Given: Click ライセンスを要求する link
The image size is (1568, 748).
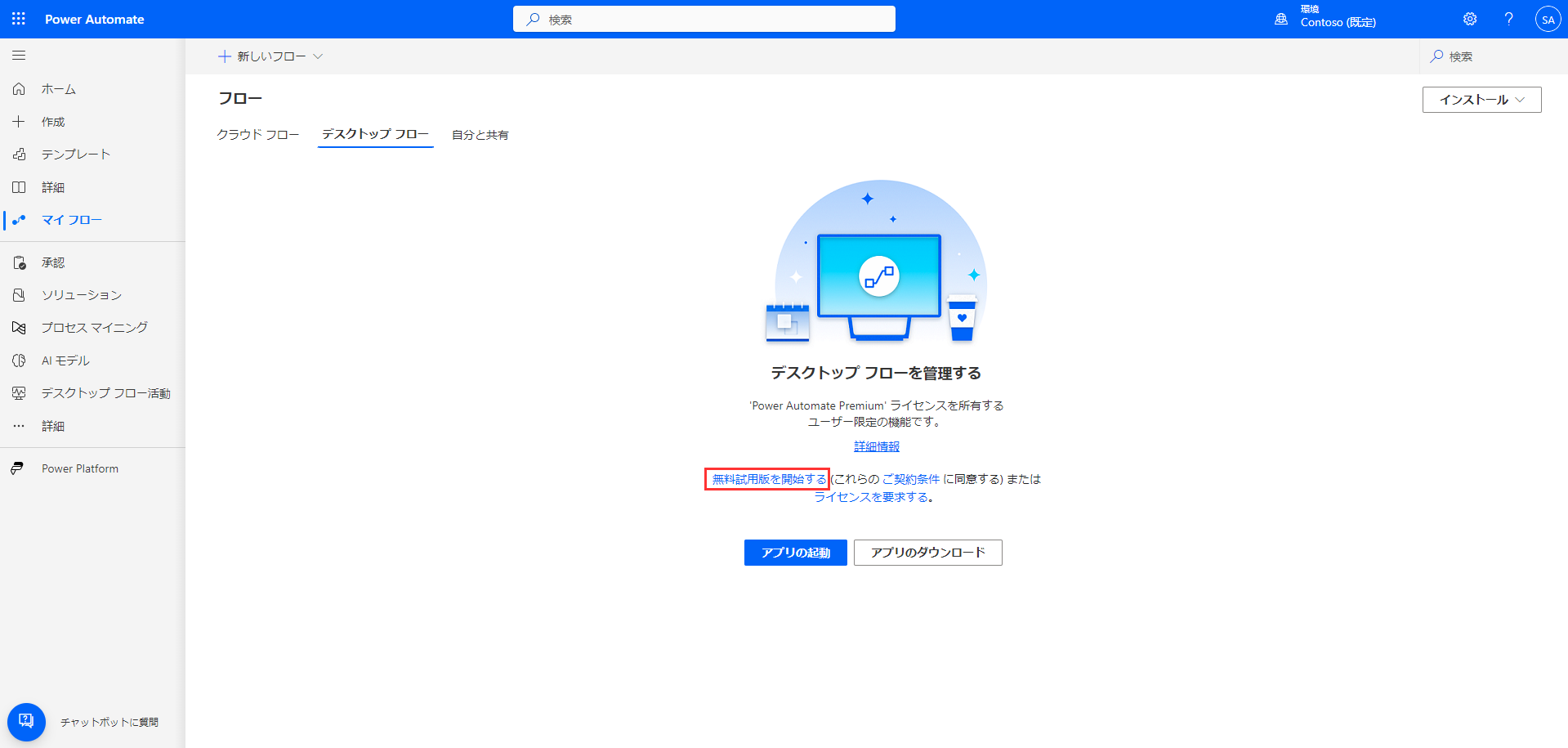Looking at the screenshot, I should pos(871,497).
